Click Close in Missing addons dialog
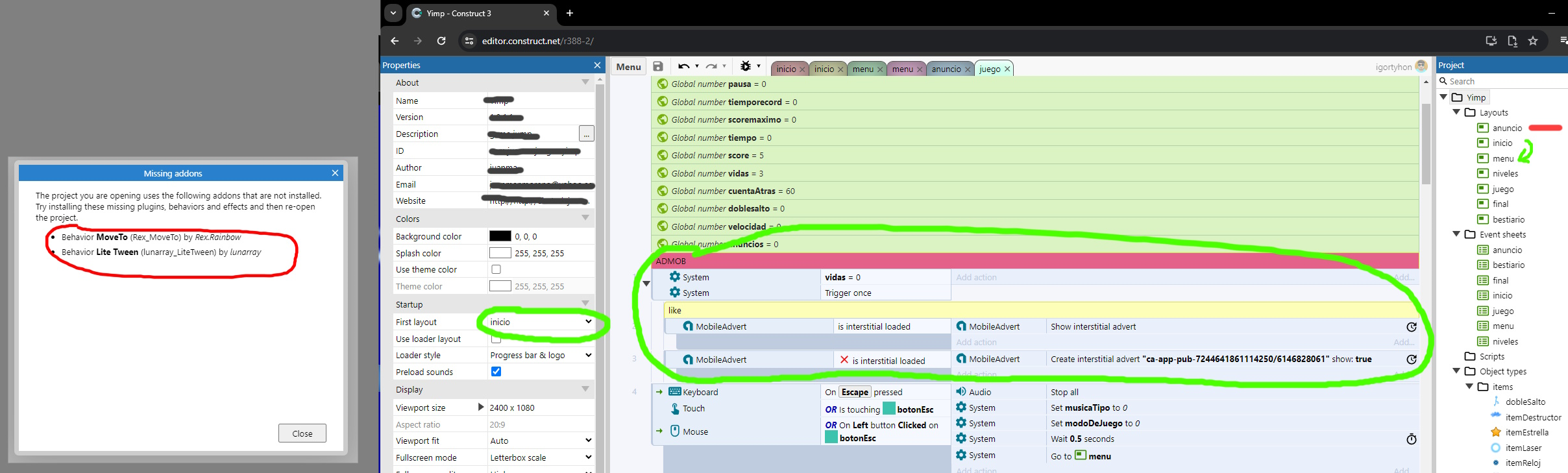This screenshot has width=1568, height=473. tap(302, 433)
